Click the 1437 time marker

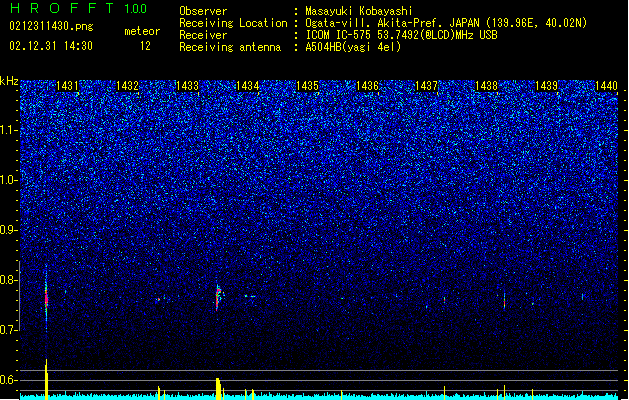[x=426, y=86]
